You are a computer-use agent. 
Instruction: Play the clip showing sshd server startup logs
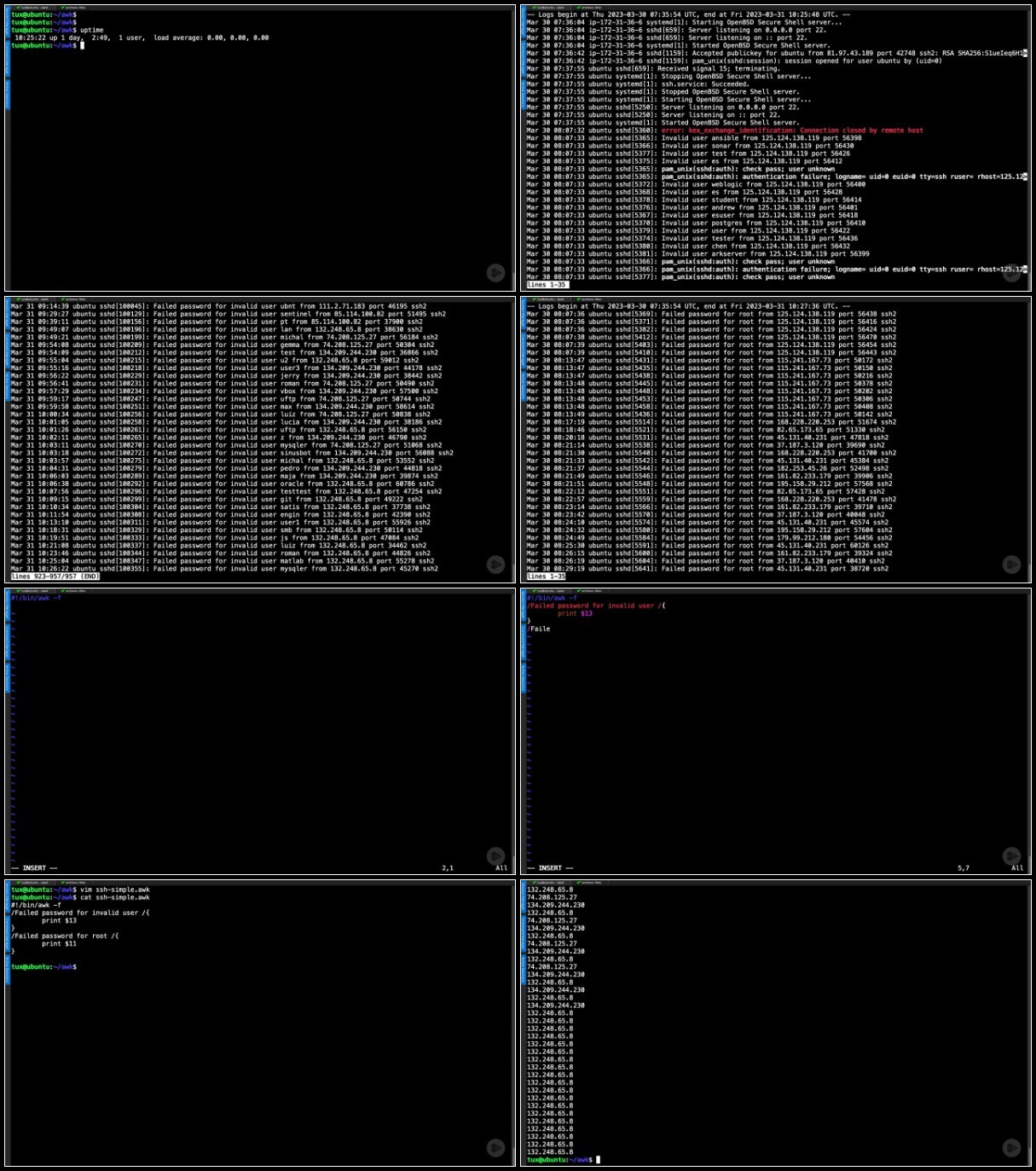(x=1011, y=273)
